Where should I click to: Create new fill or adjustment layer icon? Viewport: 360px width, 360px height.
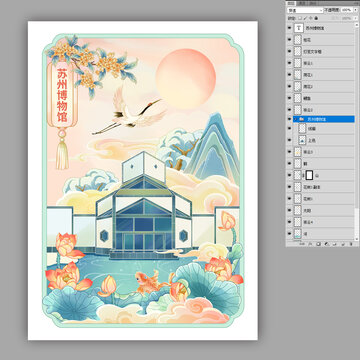(327, 244)
